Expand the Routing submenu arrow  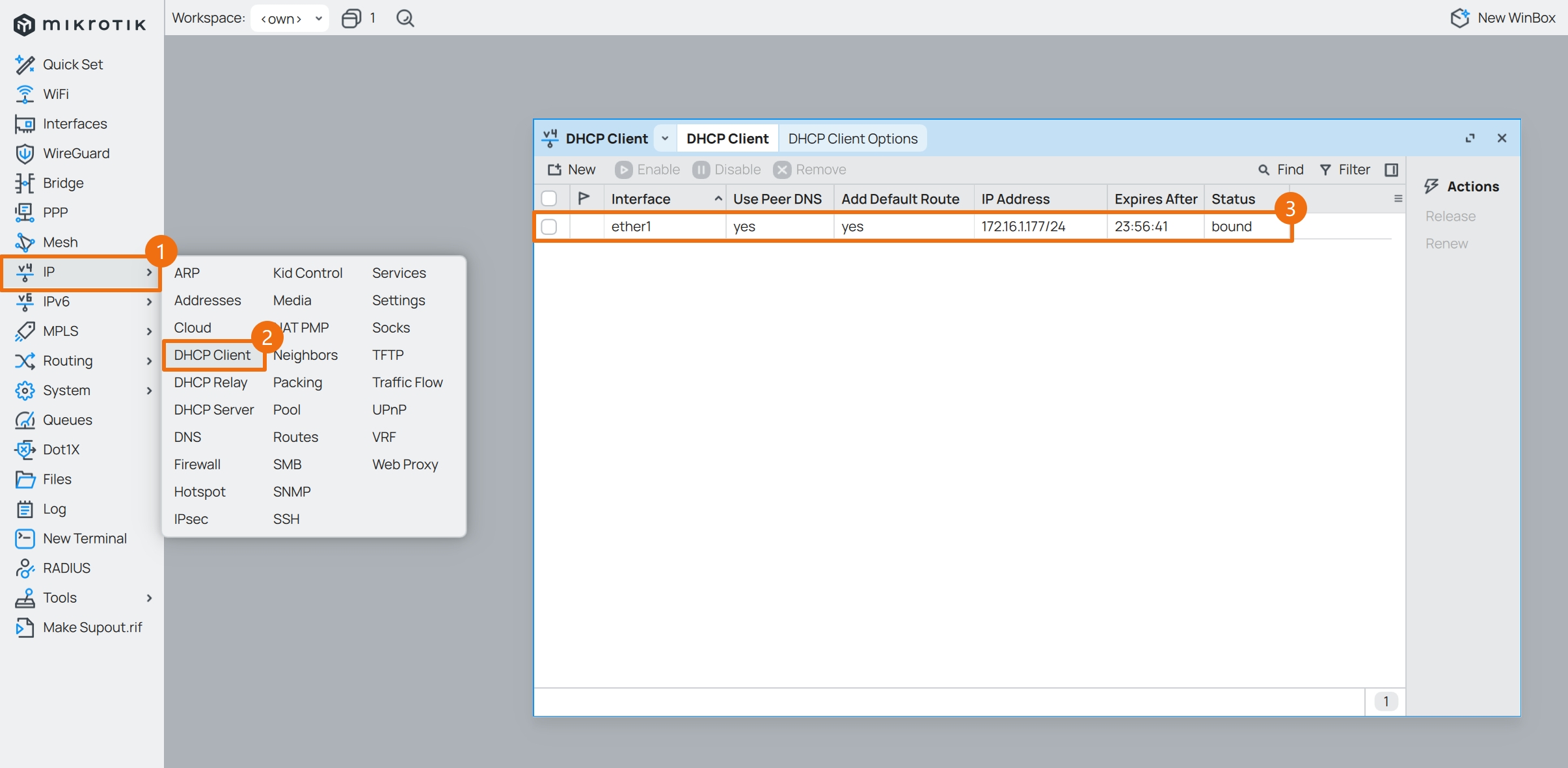coord(149,361)
